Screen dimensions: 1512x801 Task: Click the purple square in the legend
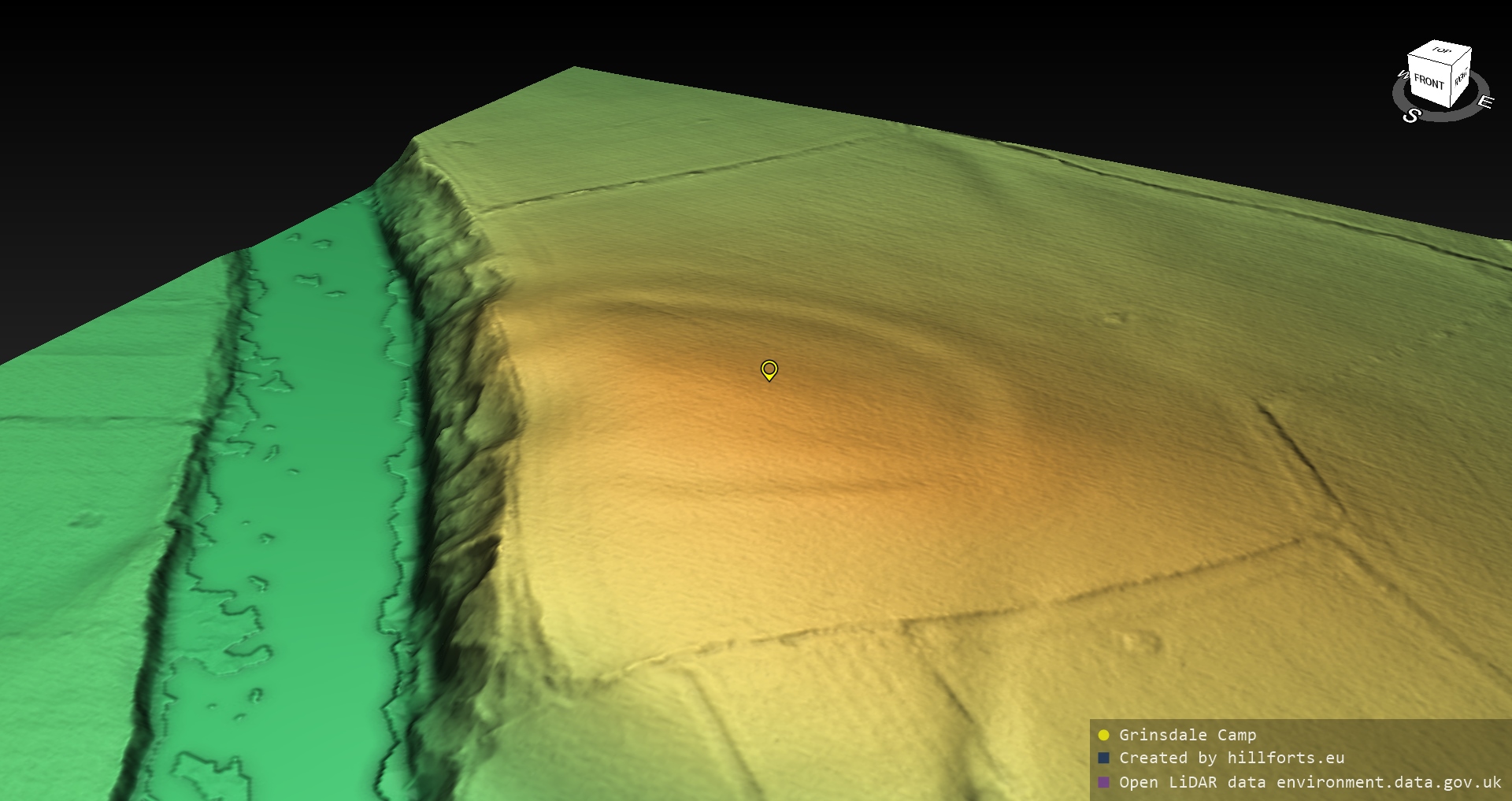pyautogui.click(x=1103, y=782)
